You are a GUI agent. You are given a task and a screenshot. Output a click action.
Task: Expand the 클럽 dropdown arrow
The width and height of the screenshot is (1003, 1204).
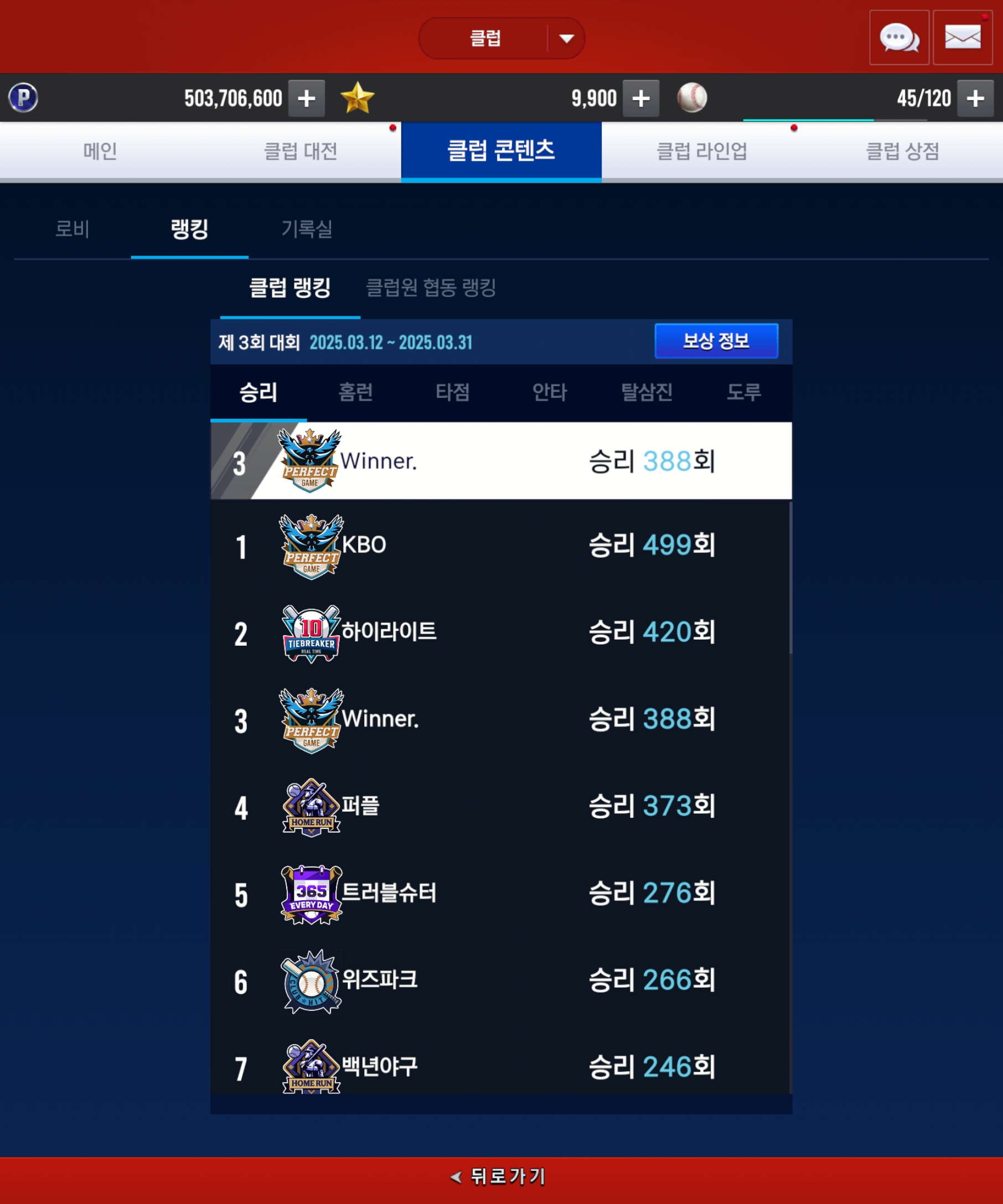coord(567,38)
